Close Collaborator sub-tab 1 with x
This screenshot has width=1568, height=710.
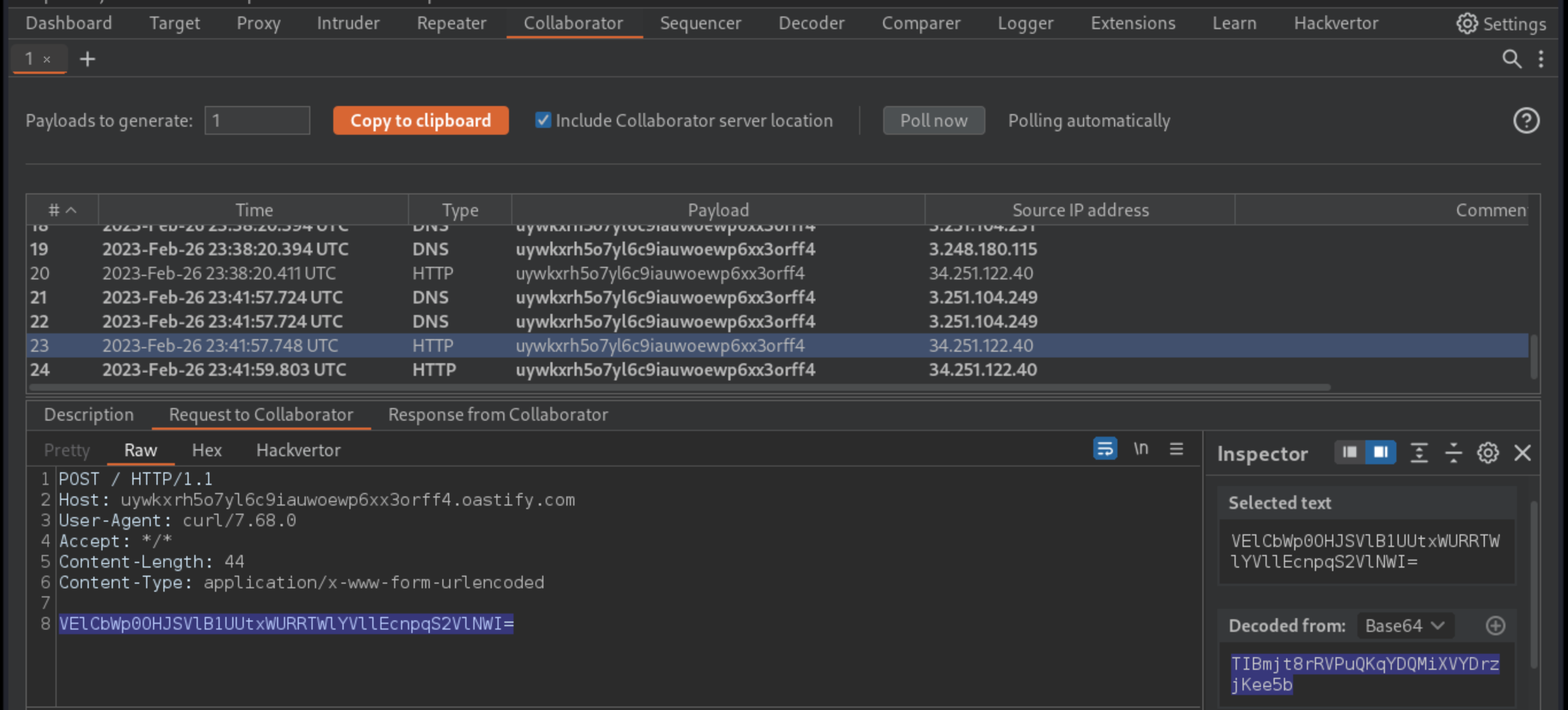47,59
